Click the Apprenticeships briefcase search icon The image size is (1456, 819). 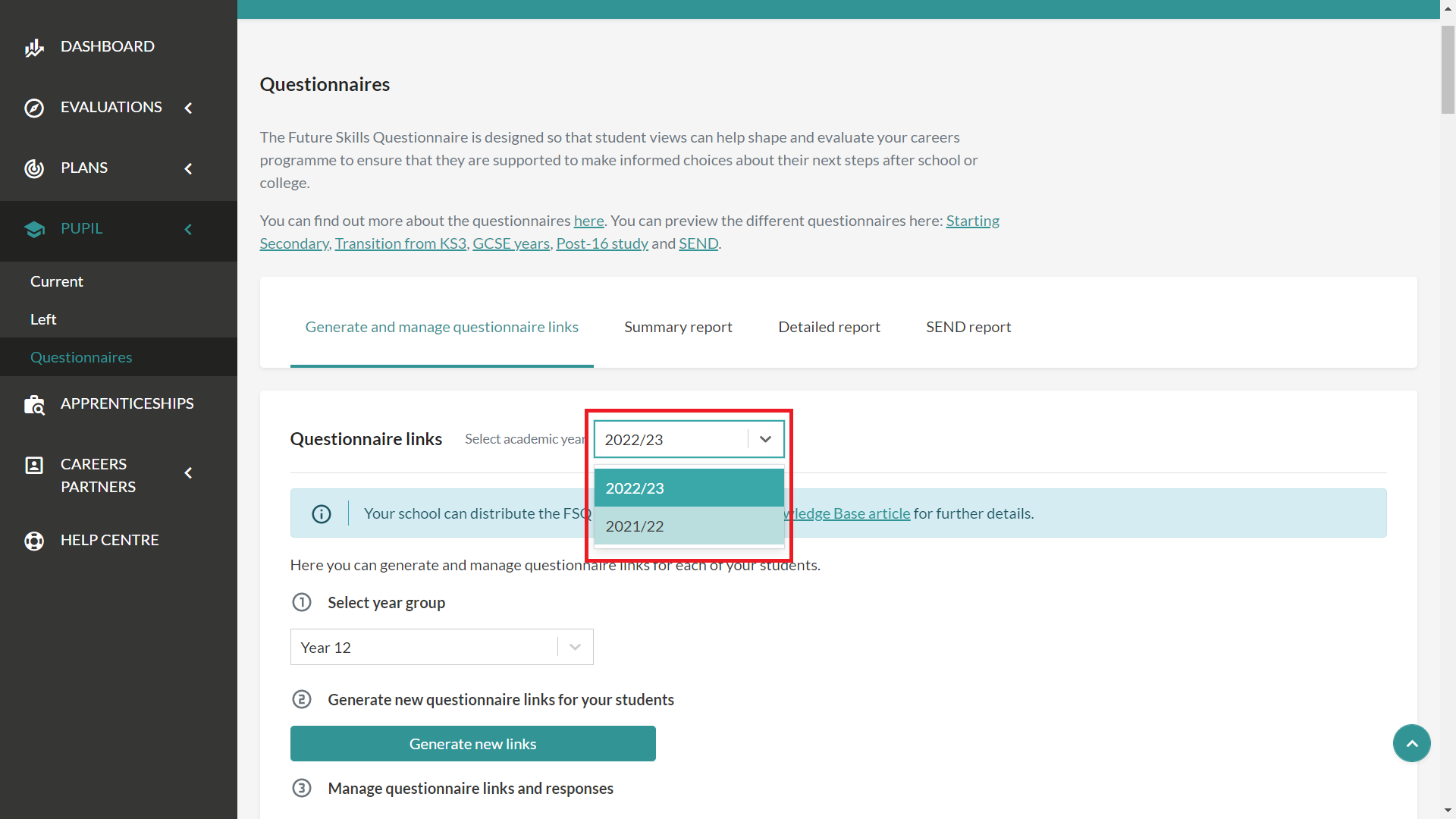click(x=34, y=405)
